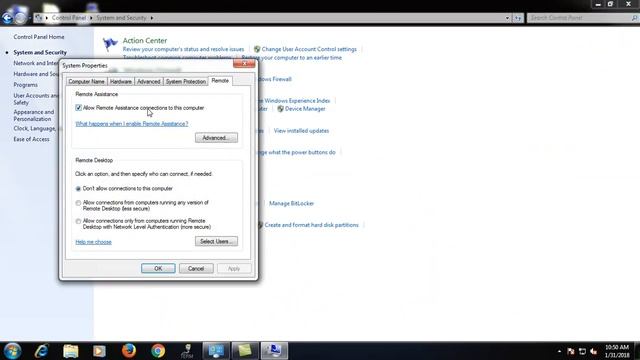The width and height of the screenshot is (640, 360).
Task: Select Don't allow connections to this computer
Action: point(78,189)
